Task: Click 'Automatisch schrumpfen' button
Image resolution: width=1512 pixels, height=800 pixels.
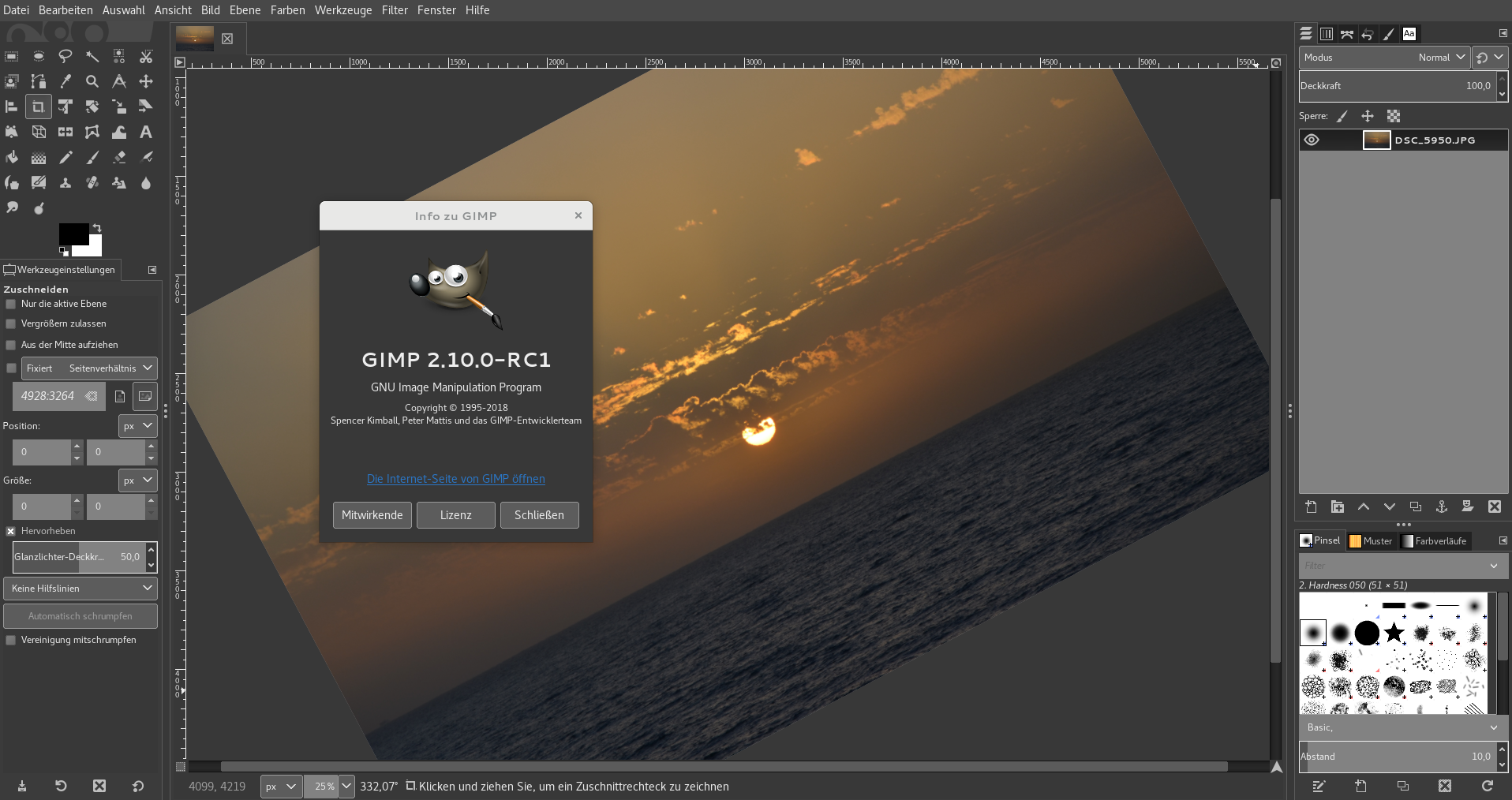Action: 80,616
